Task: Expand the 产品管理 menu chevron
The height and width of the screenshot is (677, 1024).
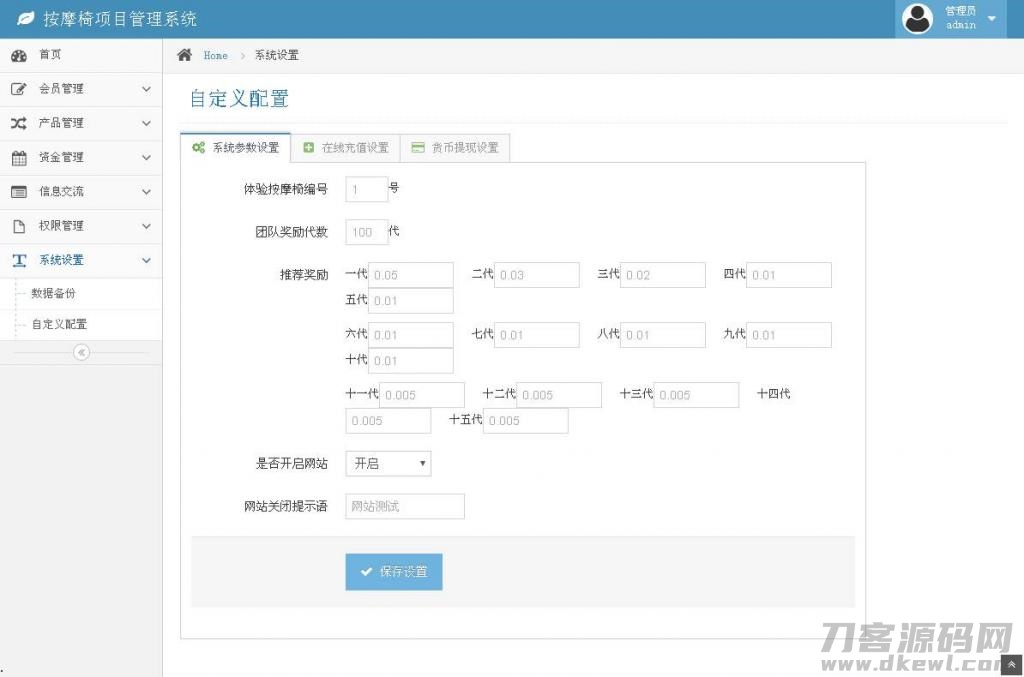Action: click(146, 123)
